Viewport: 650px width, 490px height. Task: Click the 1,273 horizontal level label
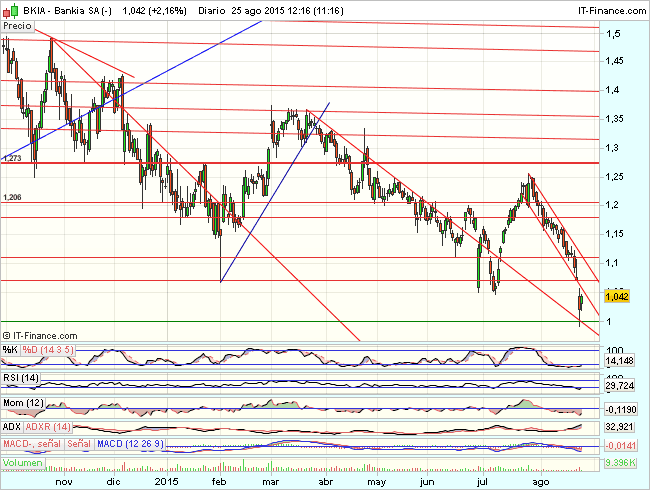click(12, 158)
